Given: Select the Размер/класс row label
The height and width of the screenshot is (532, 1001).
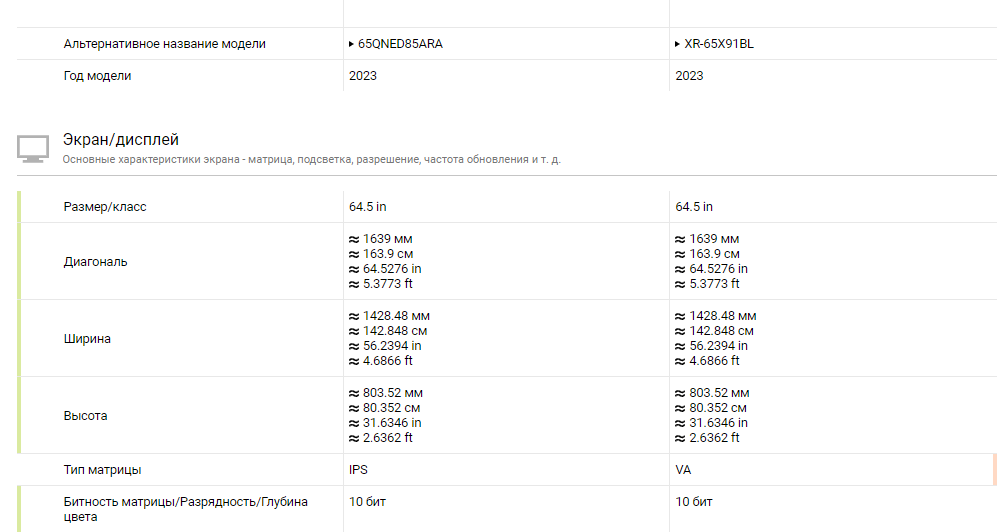Looking at the screenshot, I should (x=105, y=207).
